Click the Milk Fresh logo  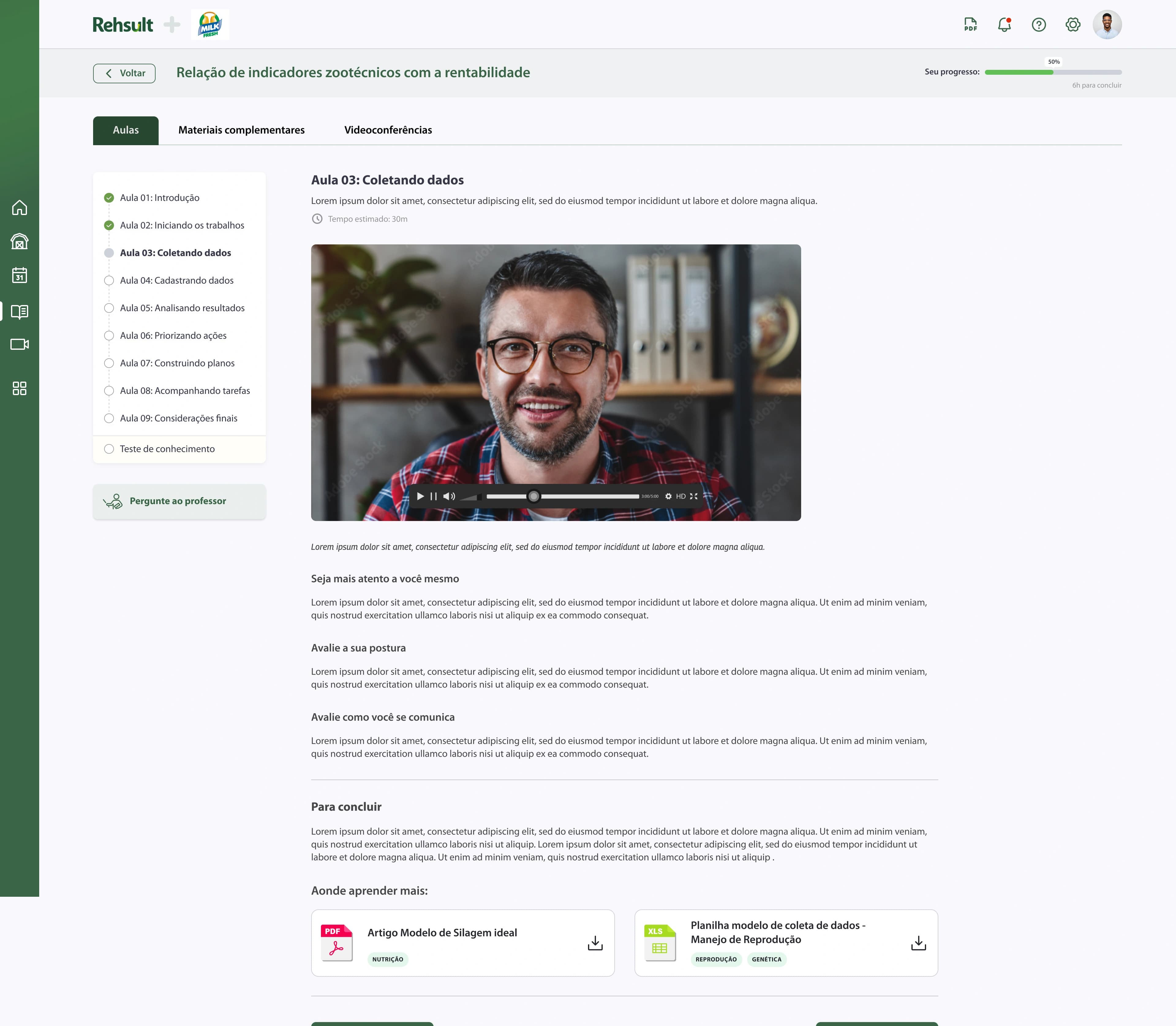click(x=210, y=25)
